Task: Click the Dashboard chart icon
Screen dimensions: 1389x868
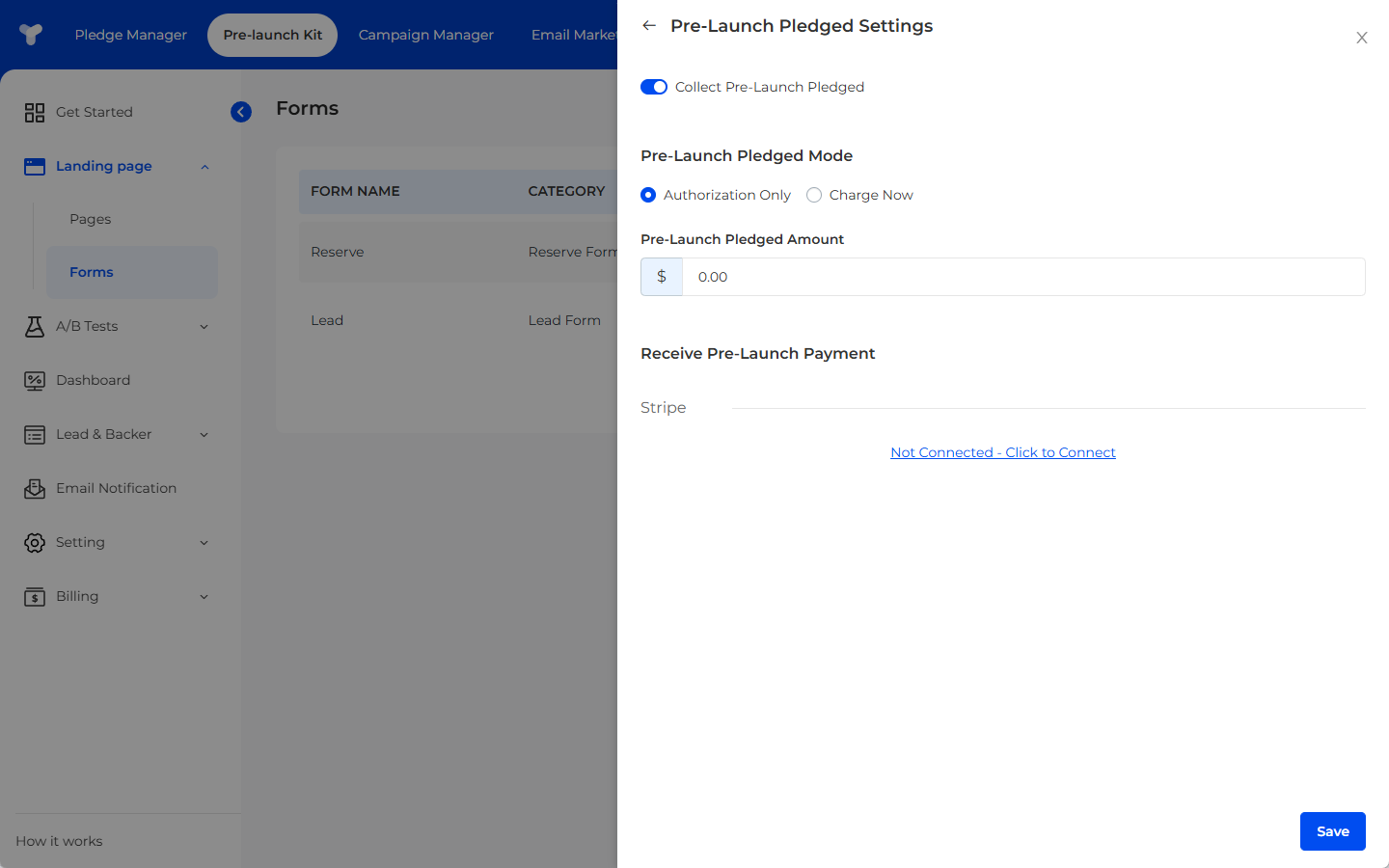Action: 35,381
